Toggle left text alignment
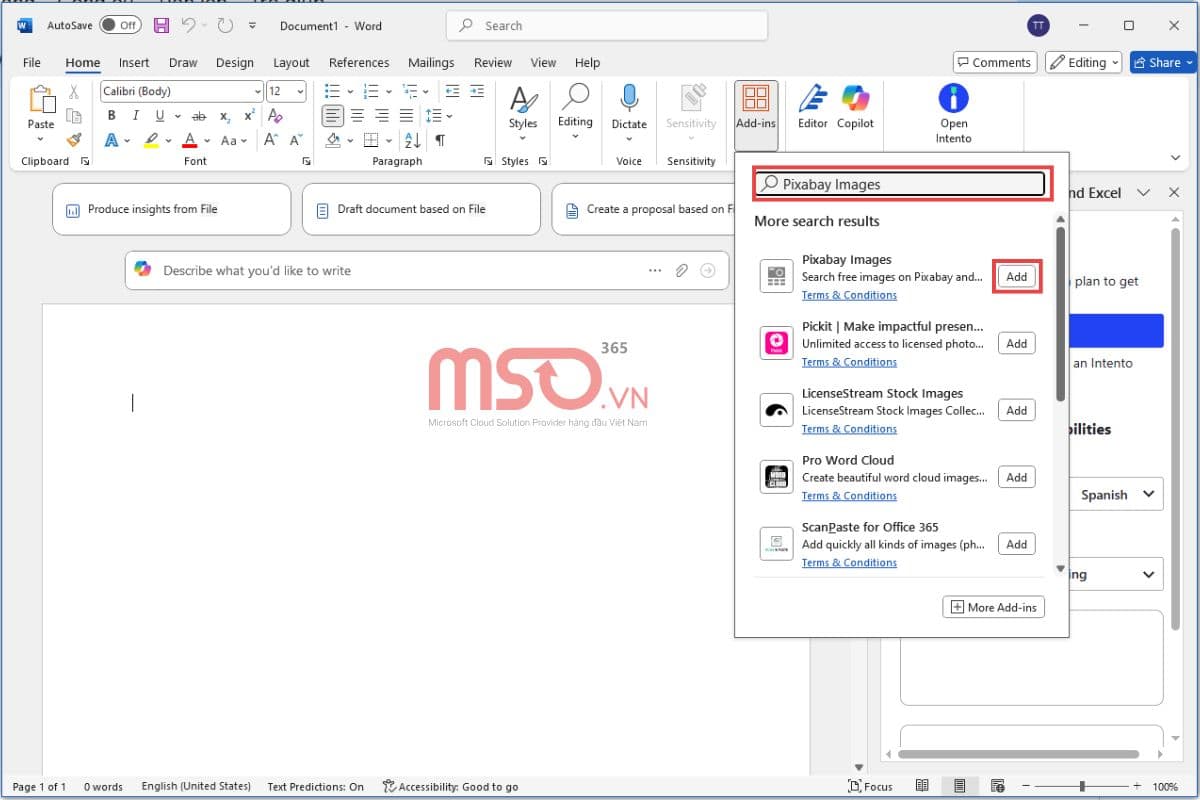1200x800 pixels. (x=333, y=116)
